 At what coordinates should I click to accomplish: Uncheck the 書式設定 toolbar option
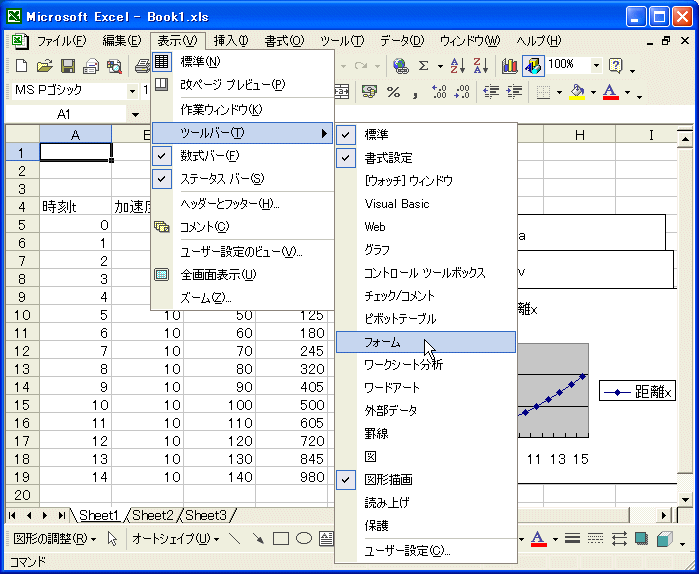pyautogui.click(x=426, y=157)
